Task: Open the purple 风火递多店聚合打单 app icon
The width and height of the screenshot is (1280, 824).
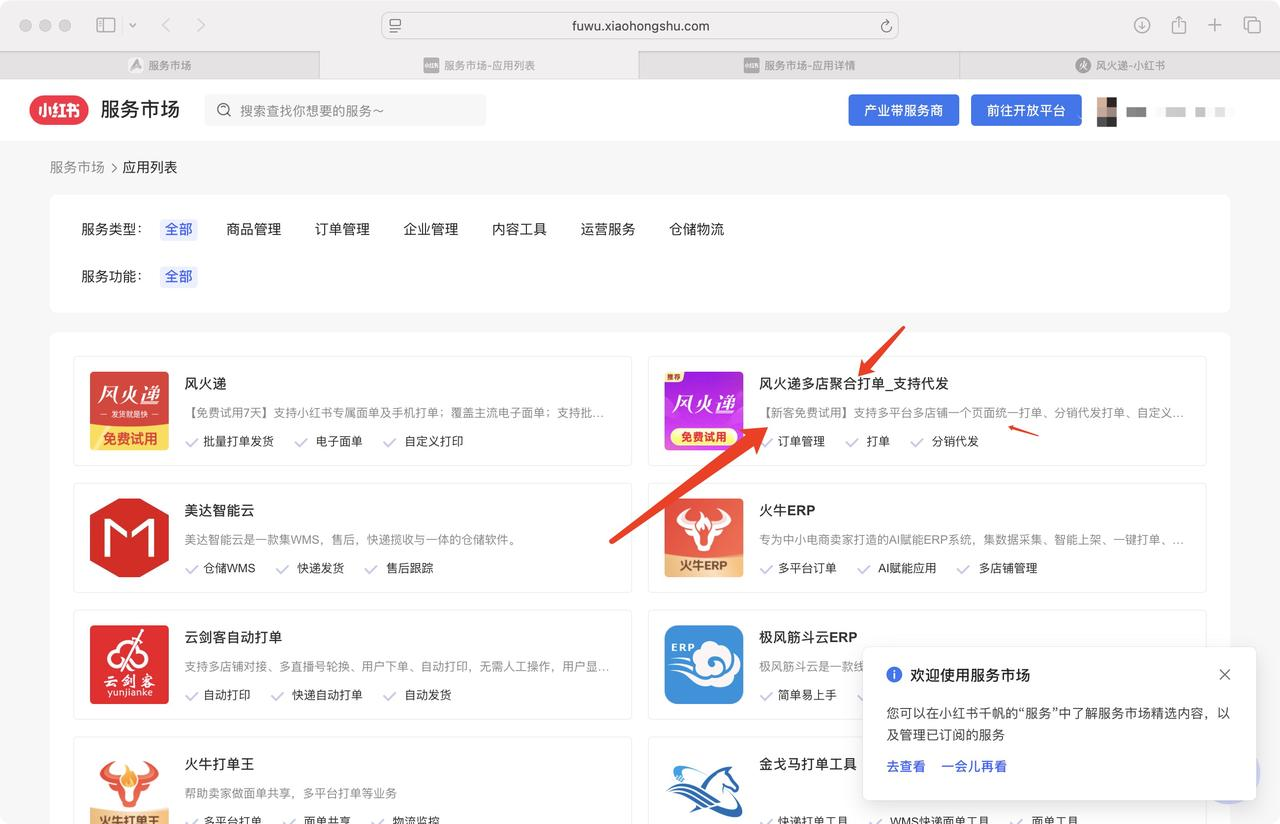Action: click(x=704, y=411)
